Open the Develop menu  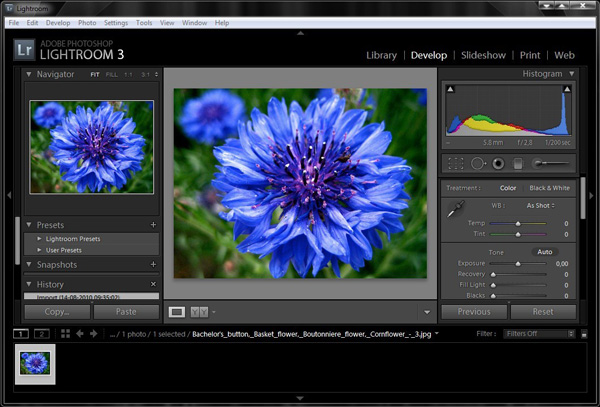(58, 23)
